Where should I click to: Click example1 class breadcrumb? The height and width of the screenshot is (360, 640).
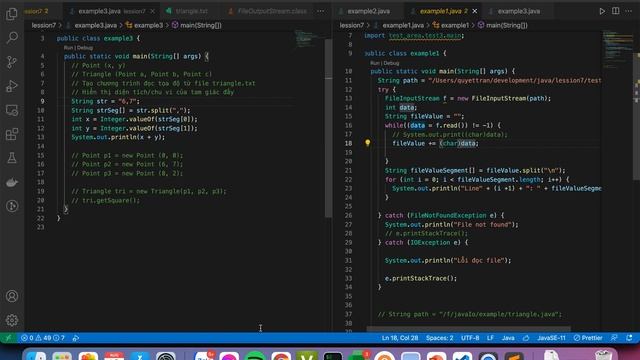coord(454,25)
